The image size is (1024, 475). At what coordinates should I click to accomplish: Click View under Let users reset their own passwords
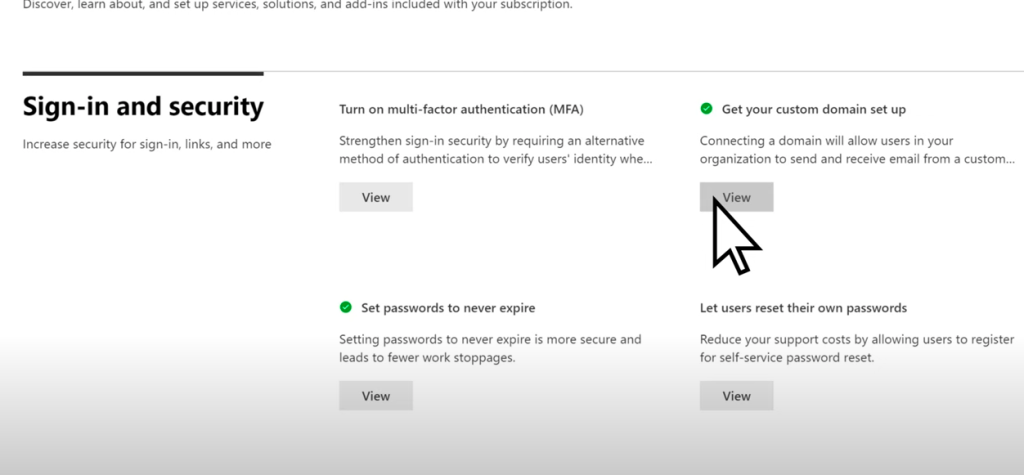(x=737, y=396)
